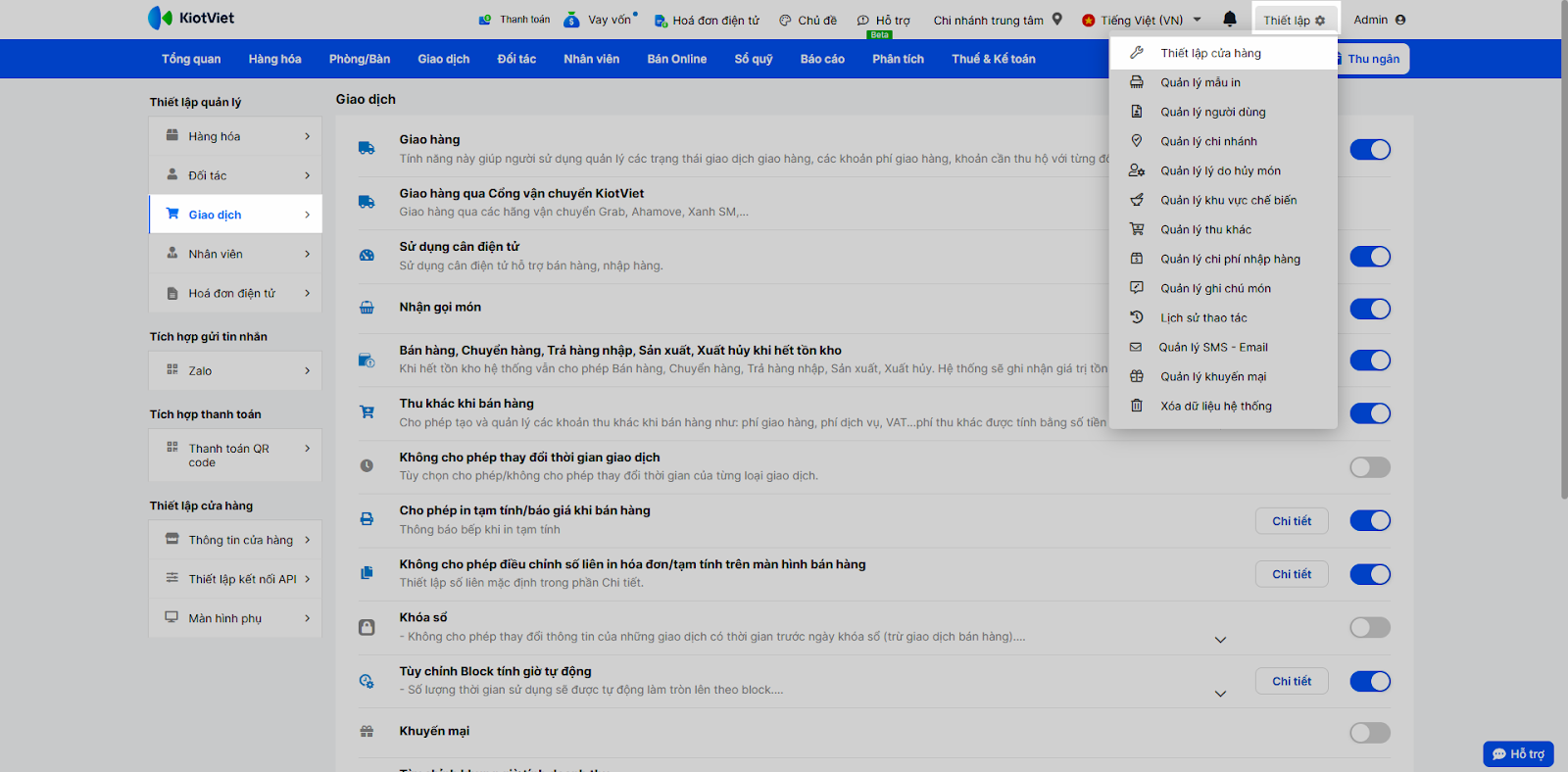Expand the Hàng hóa sidebar item chevron

pos(307,136)
